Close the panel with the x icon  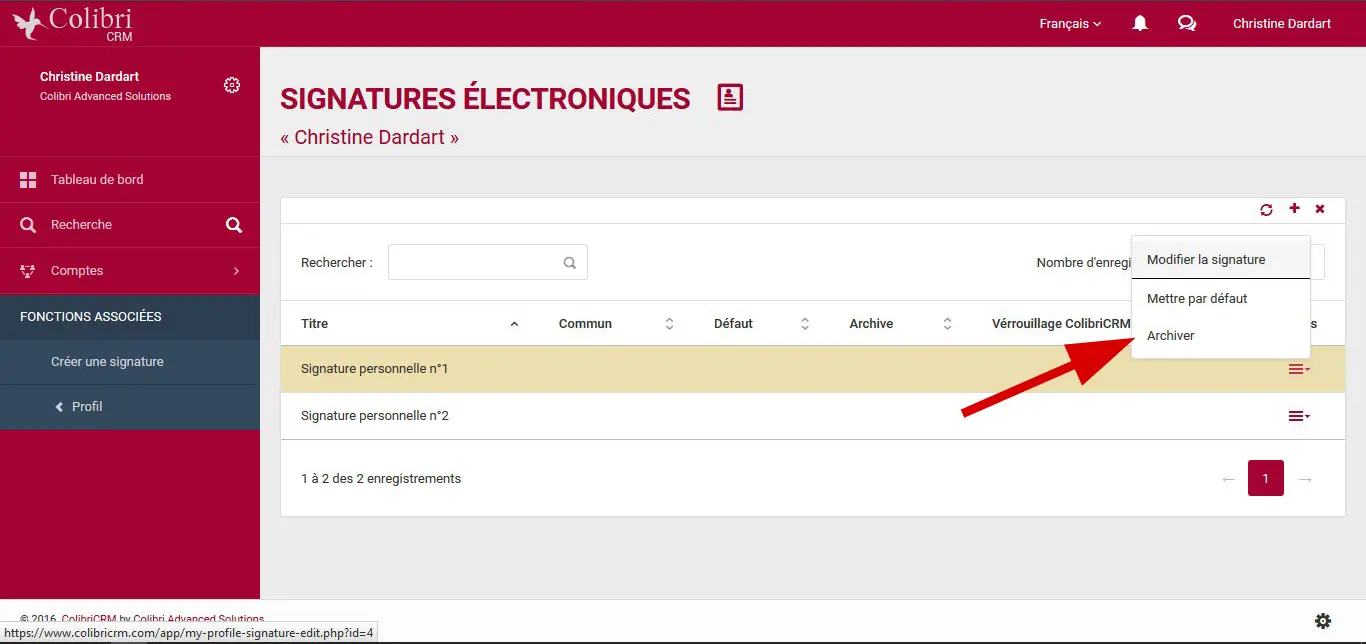pos(1320,209)
